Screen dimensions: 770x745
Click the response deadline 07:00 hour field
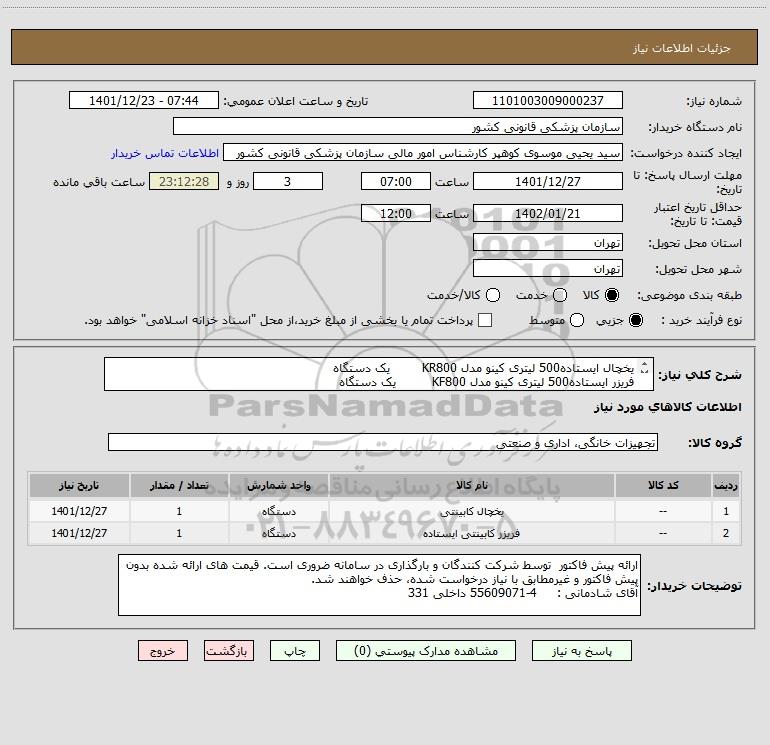[x=396, y=182]
